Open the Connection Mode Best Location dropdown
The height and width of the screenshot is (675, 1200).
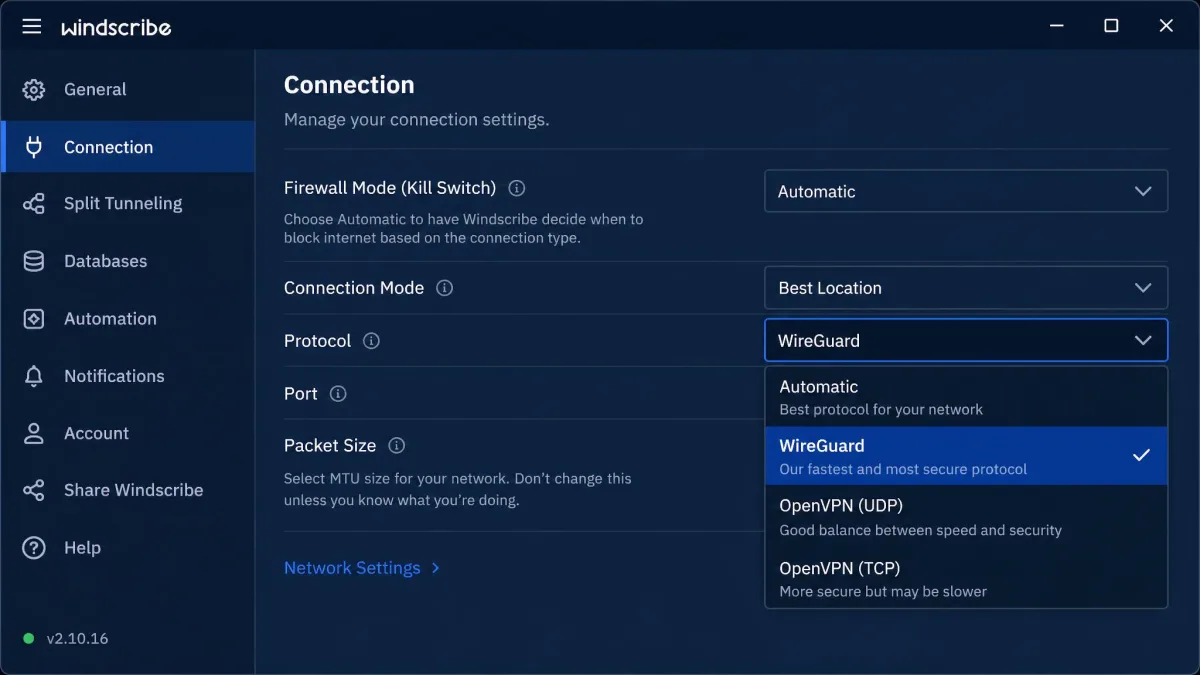tap(966, 288)
